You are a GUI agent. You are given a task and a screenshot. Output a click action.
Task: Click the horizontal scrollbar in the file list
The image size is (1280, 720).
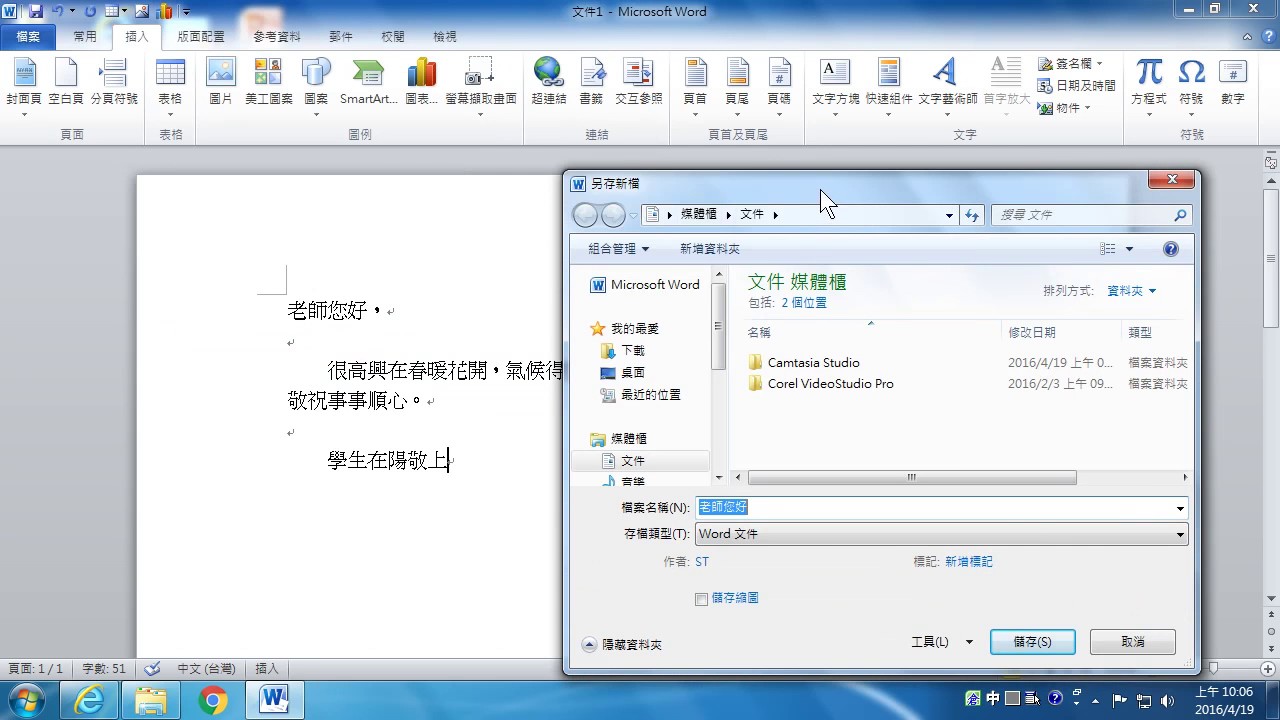911,478
